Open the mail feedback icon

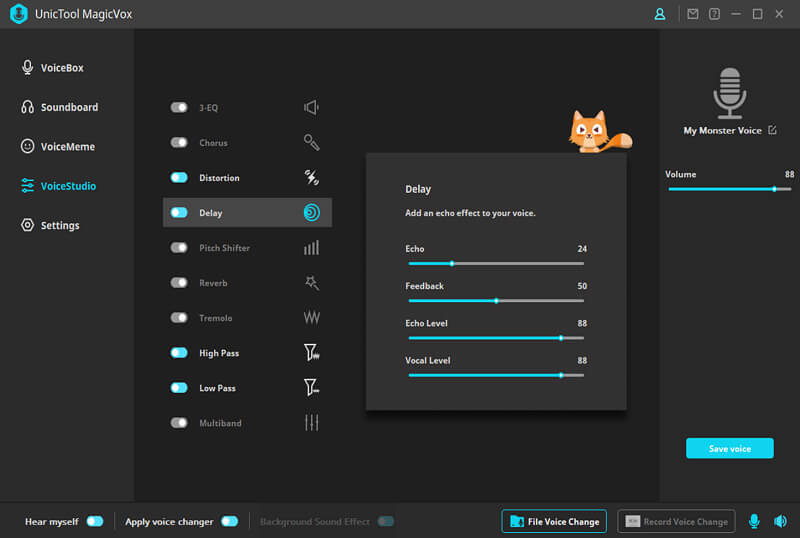693,14
